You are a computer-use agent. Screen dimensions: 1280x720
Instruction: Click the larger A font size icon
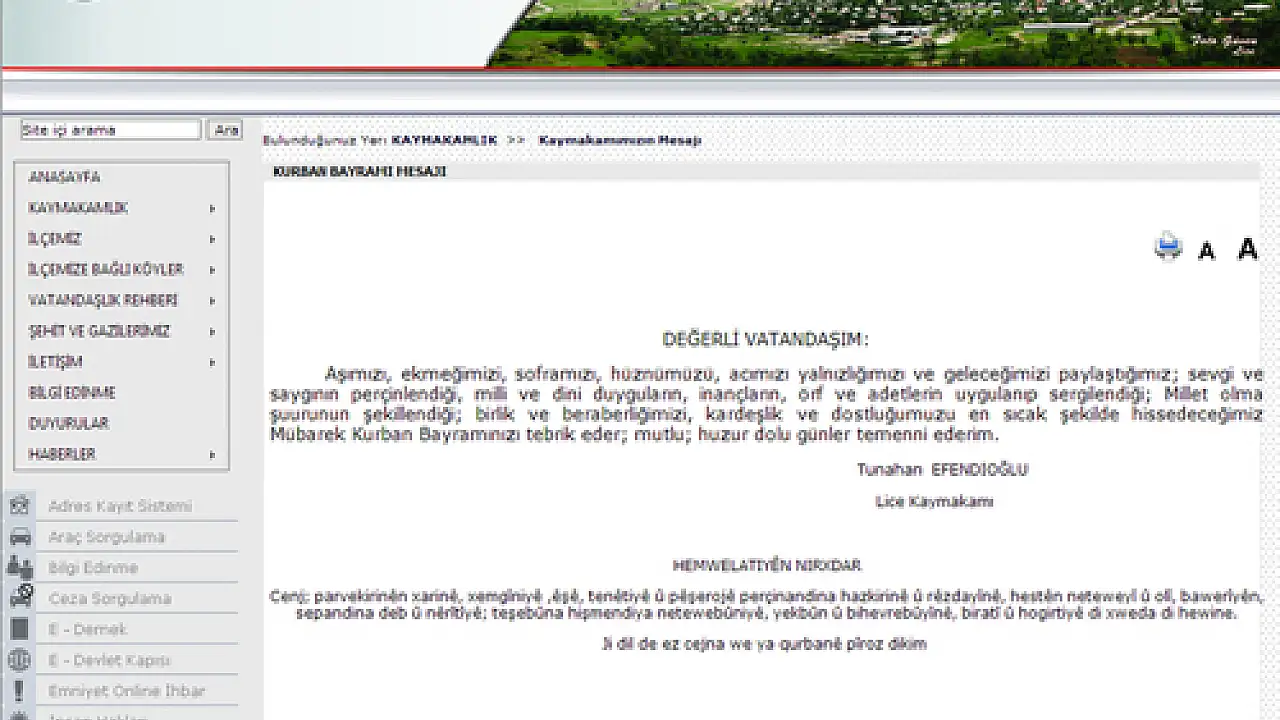(1247, 248)
